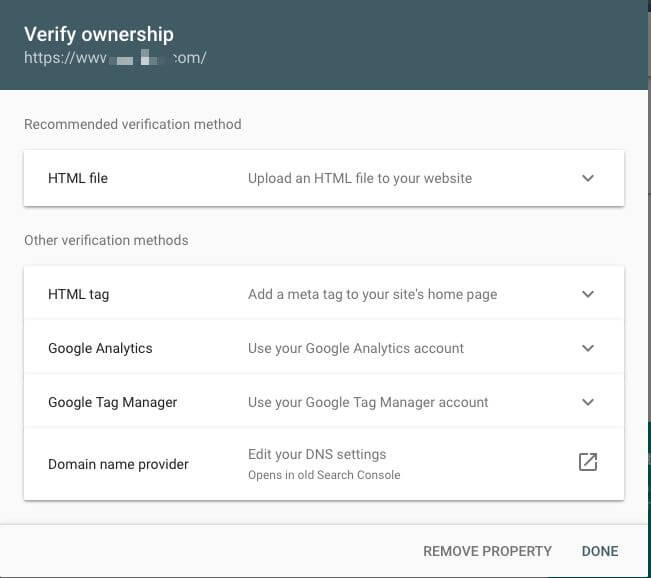Click the blurred property URL in header
Viewport: 651px width, 578px height.
(x=115, y=58)
